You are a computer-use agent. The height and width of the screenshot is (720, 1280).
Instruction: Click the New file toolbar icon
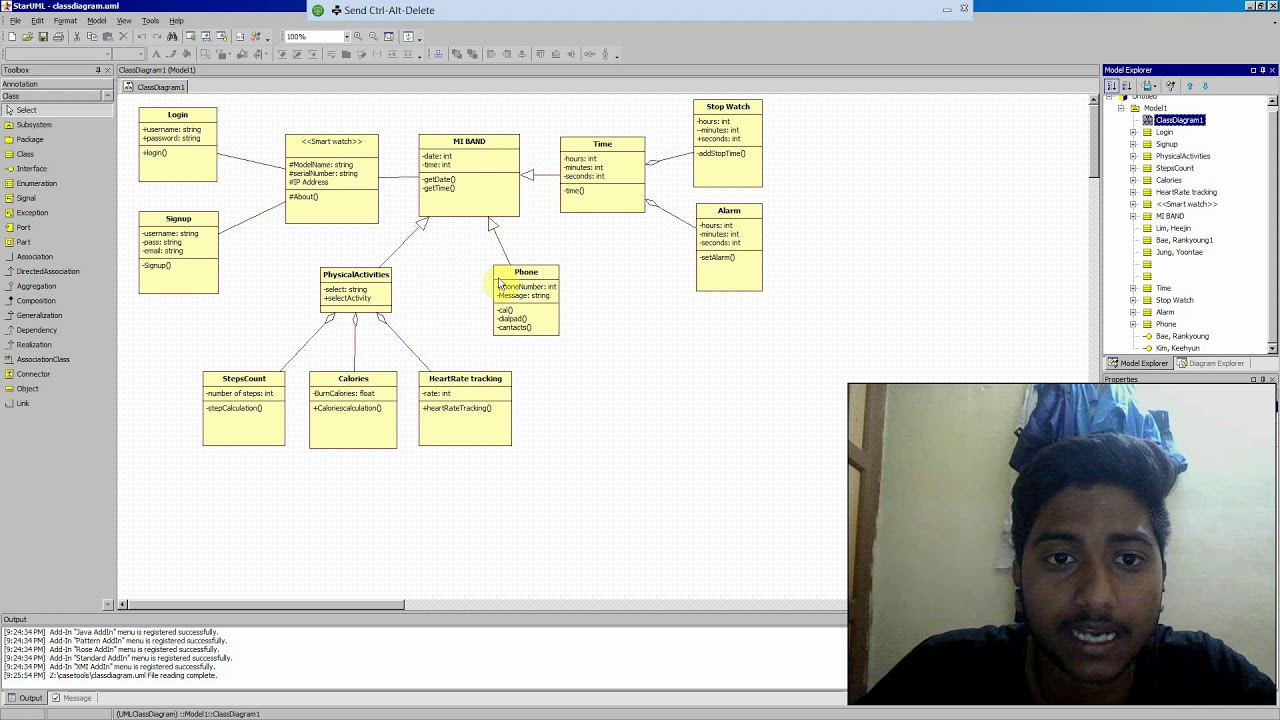pyautogui.click(x=11, y=37)
